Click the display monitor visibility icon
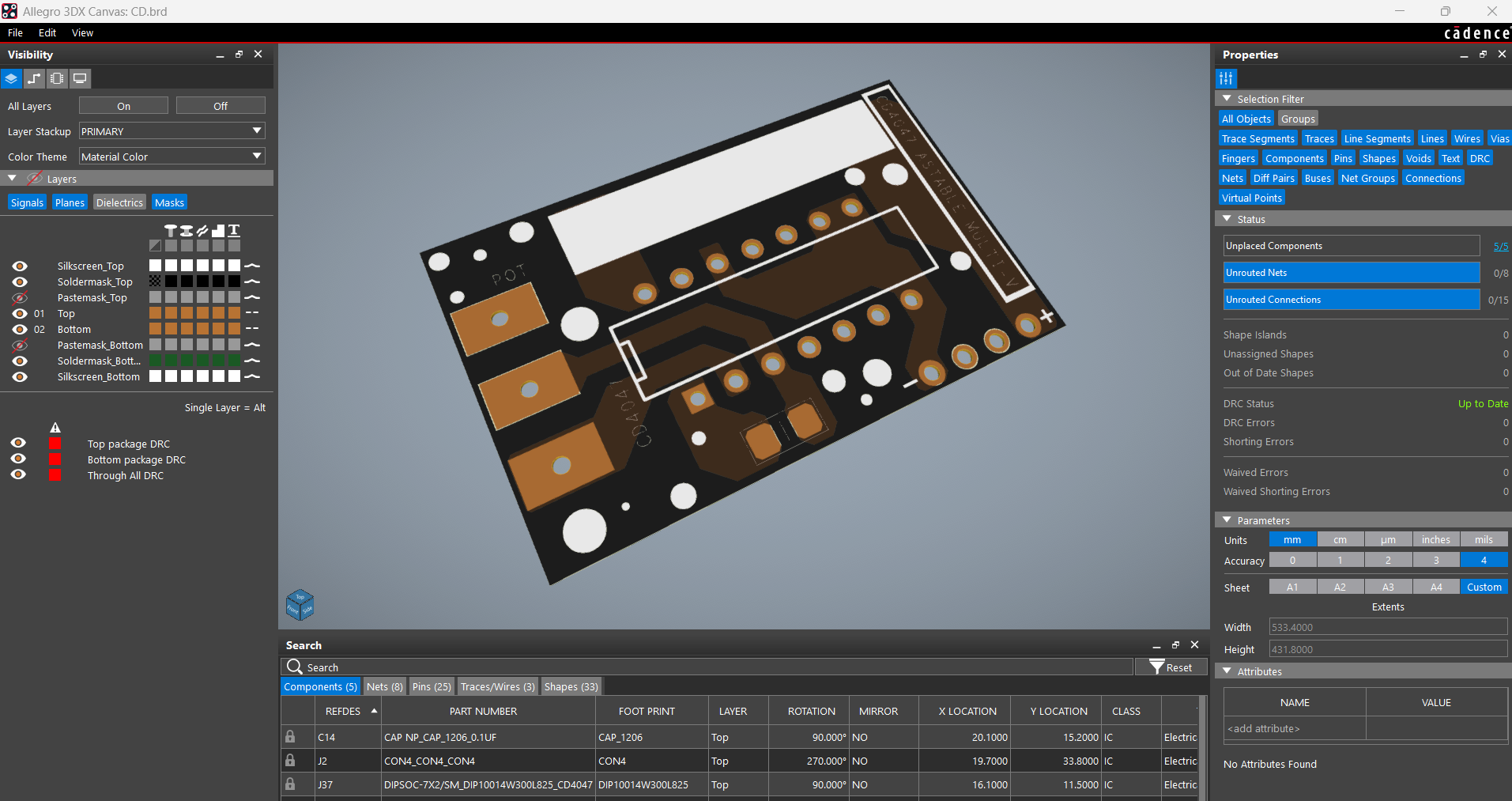This screenshot has width=1512, height=801. click(x=80, y=78)
